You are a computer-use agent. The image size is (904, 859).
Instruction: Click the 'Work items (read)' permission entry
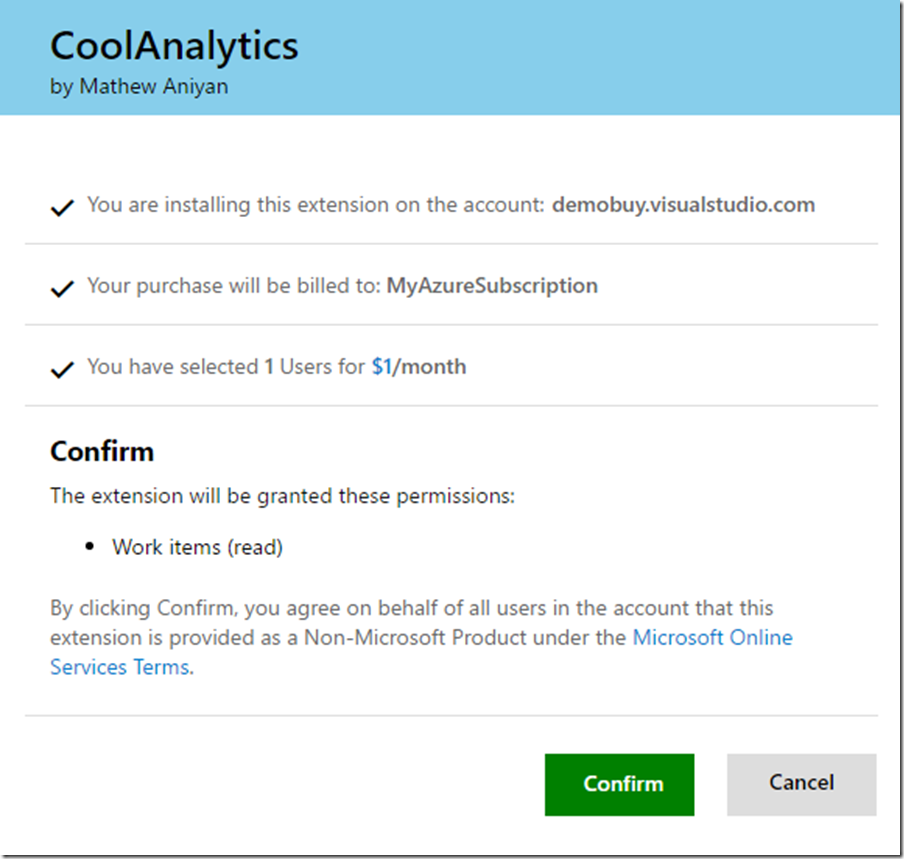(x=197, y=547)
